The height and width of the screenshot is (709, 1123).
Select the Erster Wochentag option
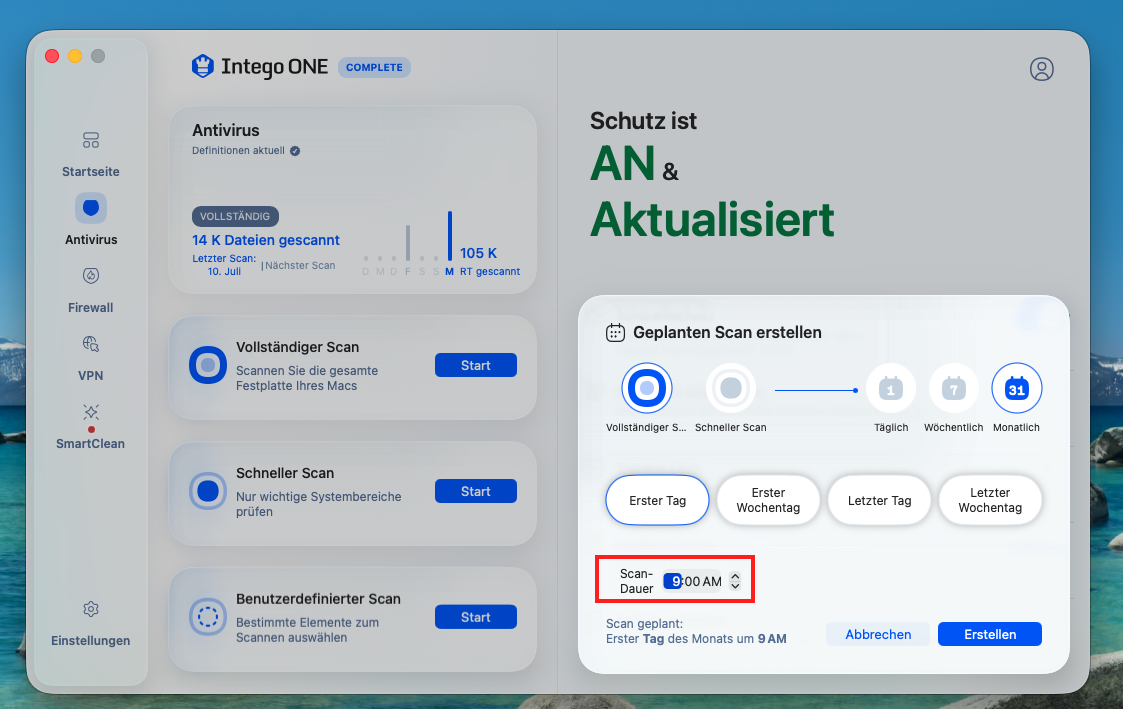tap(768, 500)
